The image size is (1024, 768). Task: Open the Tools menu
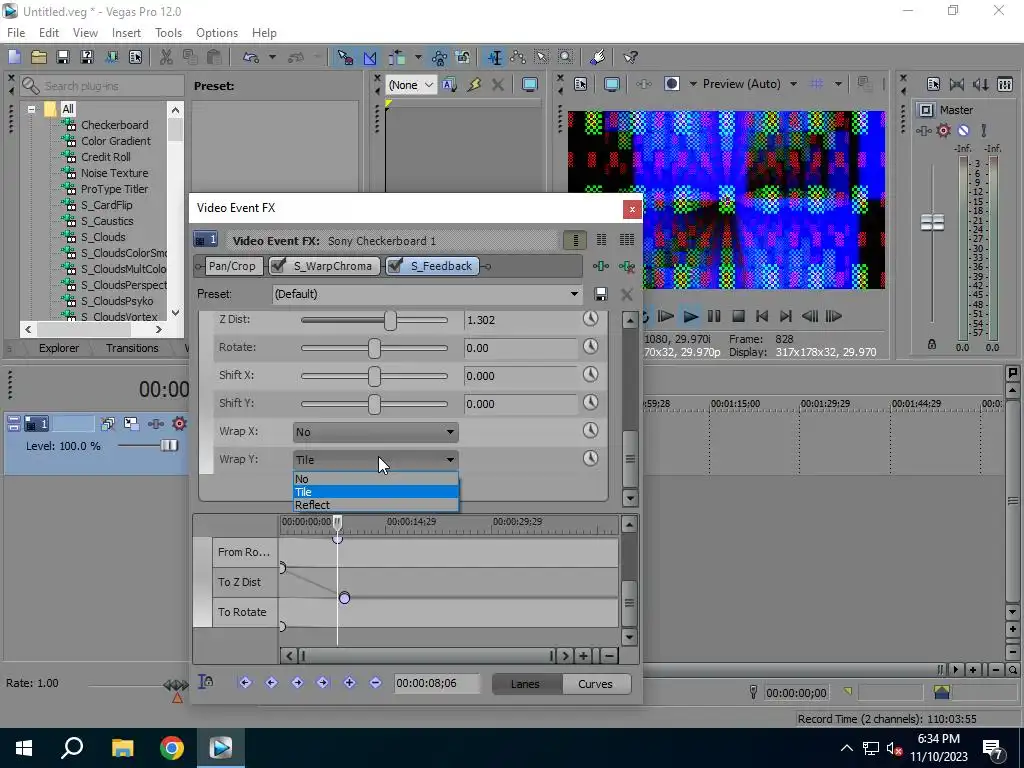coord(168,33)
